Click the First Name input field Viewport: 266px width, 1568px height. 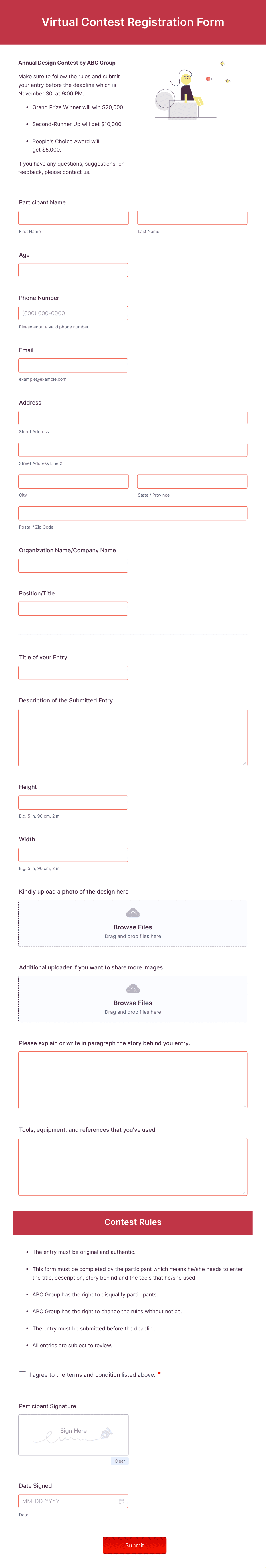pos(73,217)
